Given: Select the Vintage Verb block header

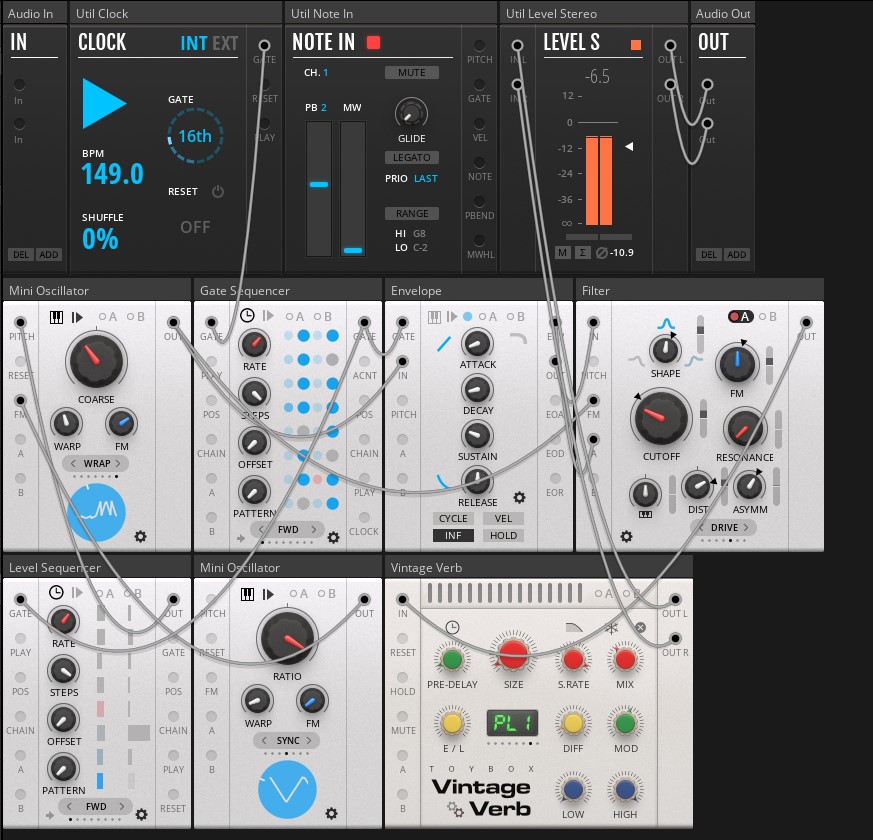Looking at the screenshot, I should (x=538, y=568).
